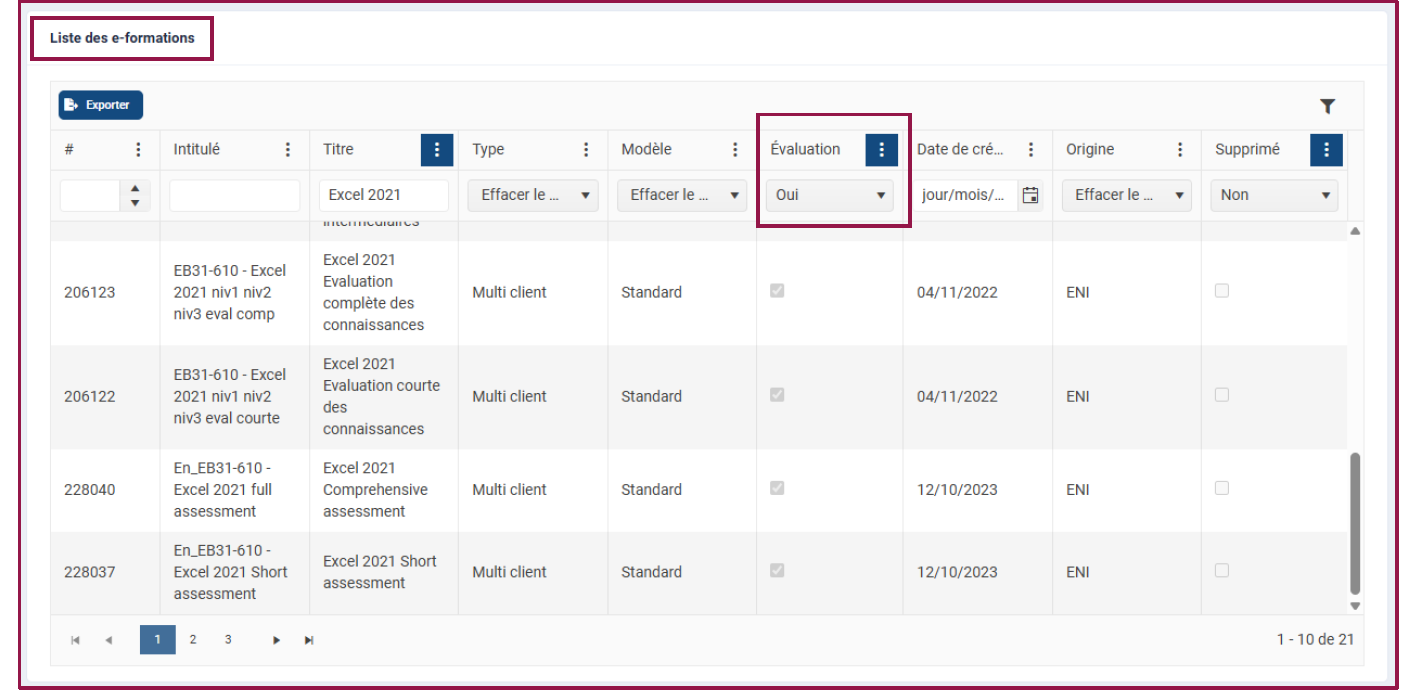The height and width of the screenshot is (697, 1408).
Task: Go to page 3 in pagination
Action: point(228,640)
